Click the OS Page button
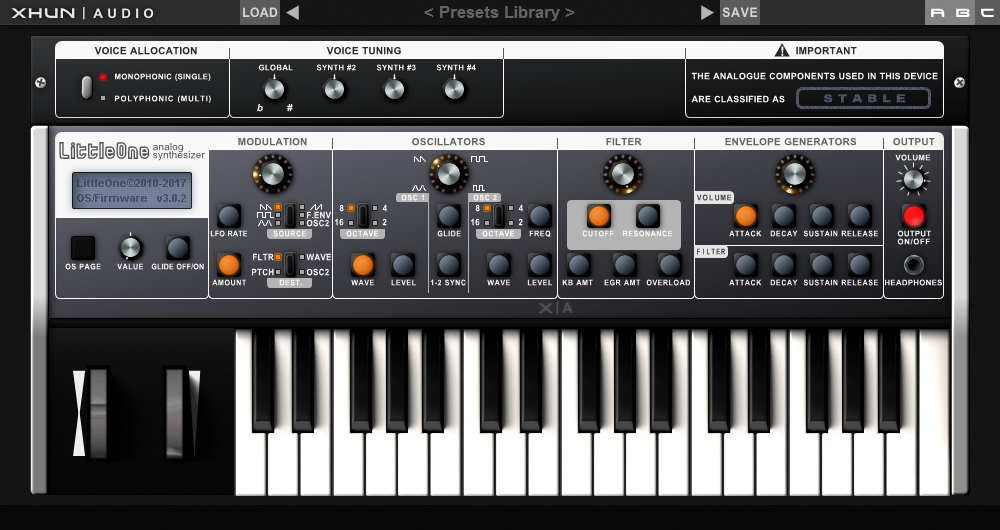 coord(83,247)
